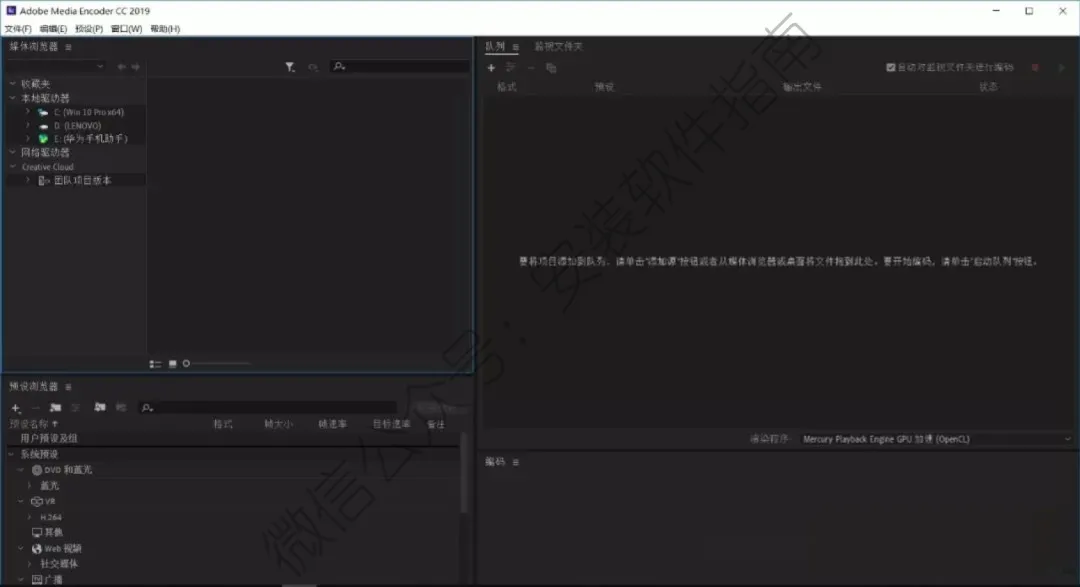Click the 输出文件 column header in queue
The width and height of the screenshot is (1080, 587).
pyautogui.click(x=802, y=87)
